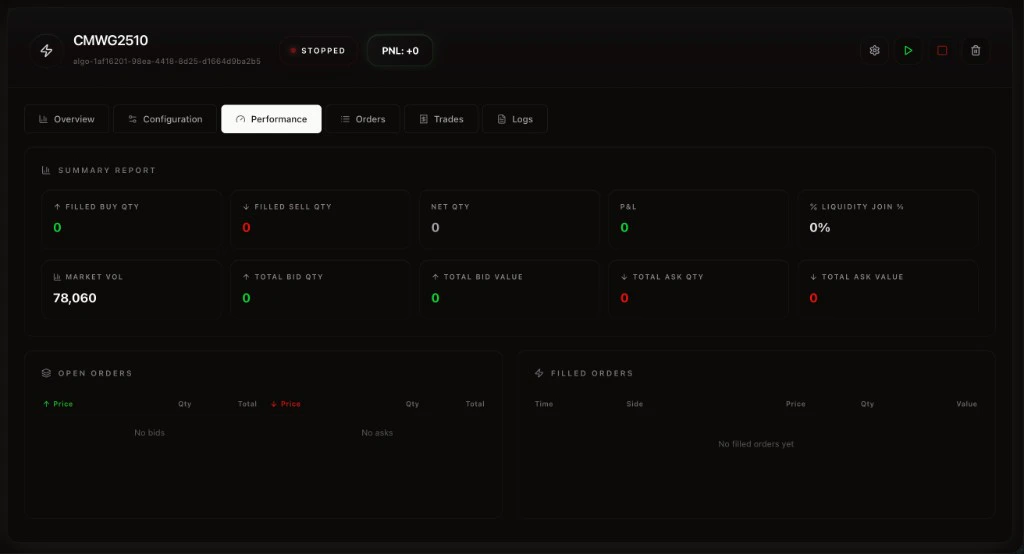
Task: Click the No asks placeholder text
Action: (377, 432)
